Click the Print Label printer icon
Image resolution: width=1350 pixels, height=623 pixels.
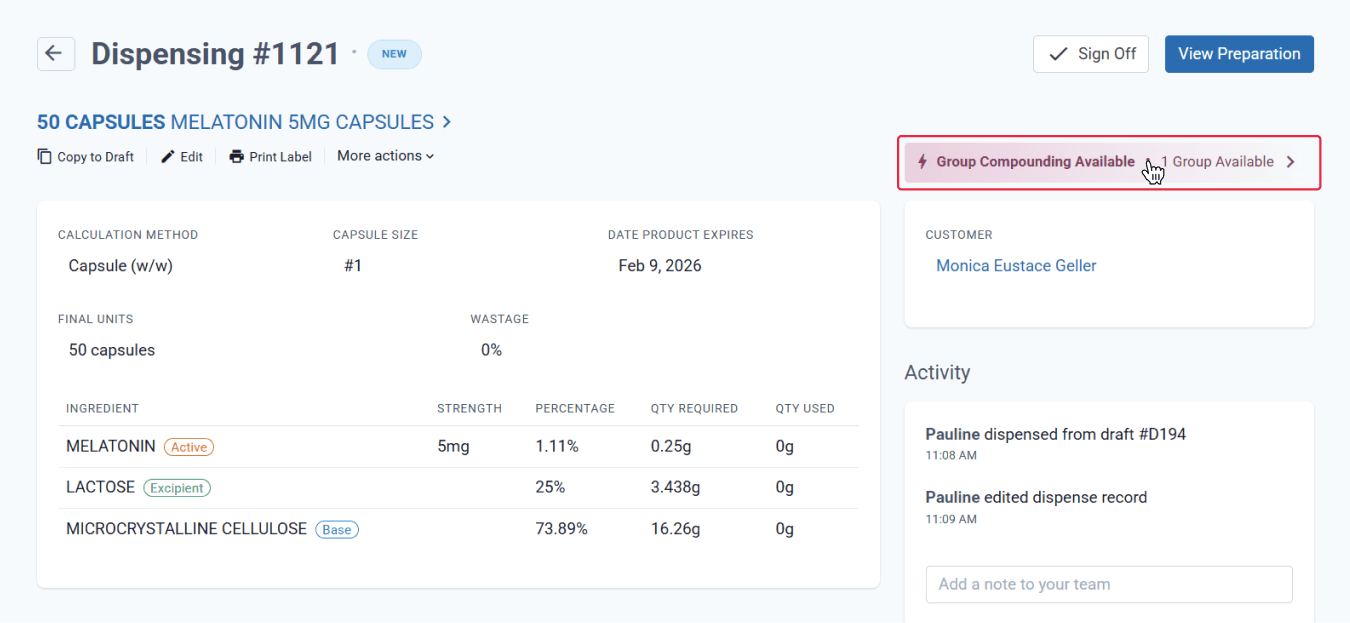click(236, 156)
